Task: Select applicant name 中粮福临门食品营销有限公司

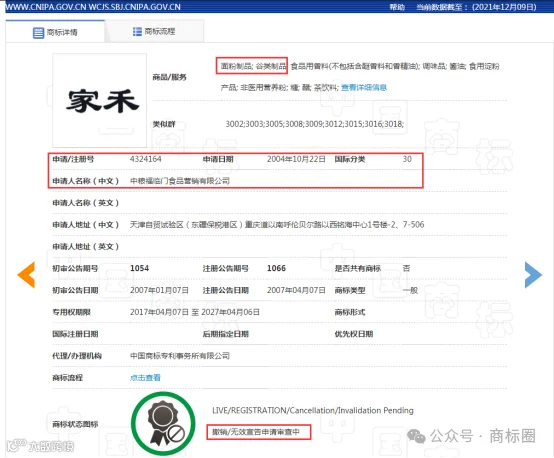Action: 180,181
